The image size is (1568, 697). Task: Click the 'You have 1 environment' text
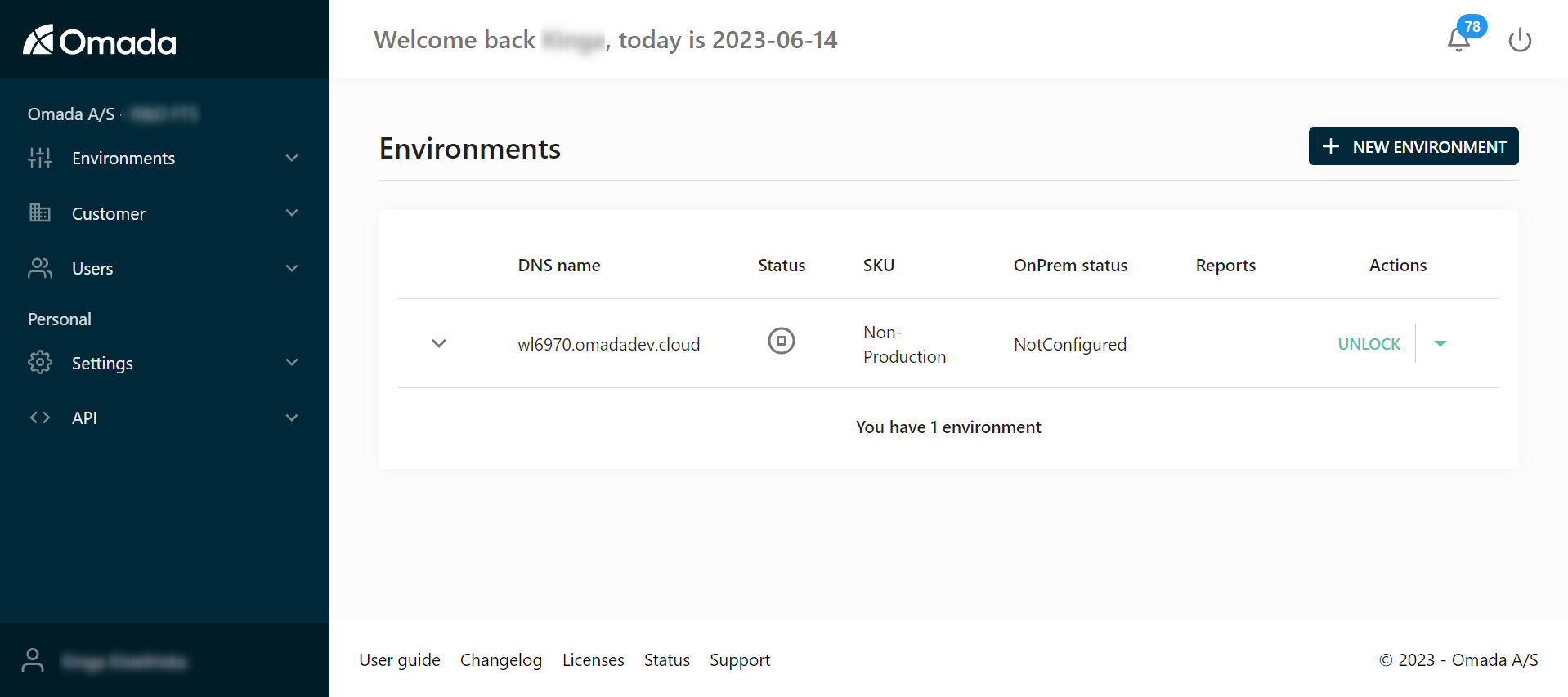tap(948, 427)
